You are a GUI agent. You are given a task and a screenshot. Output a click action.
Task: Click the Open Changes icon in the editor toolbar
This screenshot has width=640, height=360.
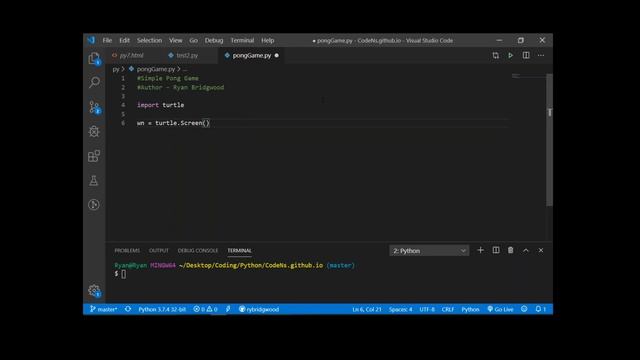tap(496, 56)
